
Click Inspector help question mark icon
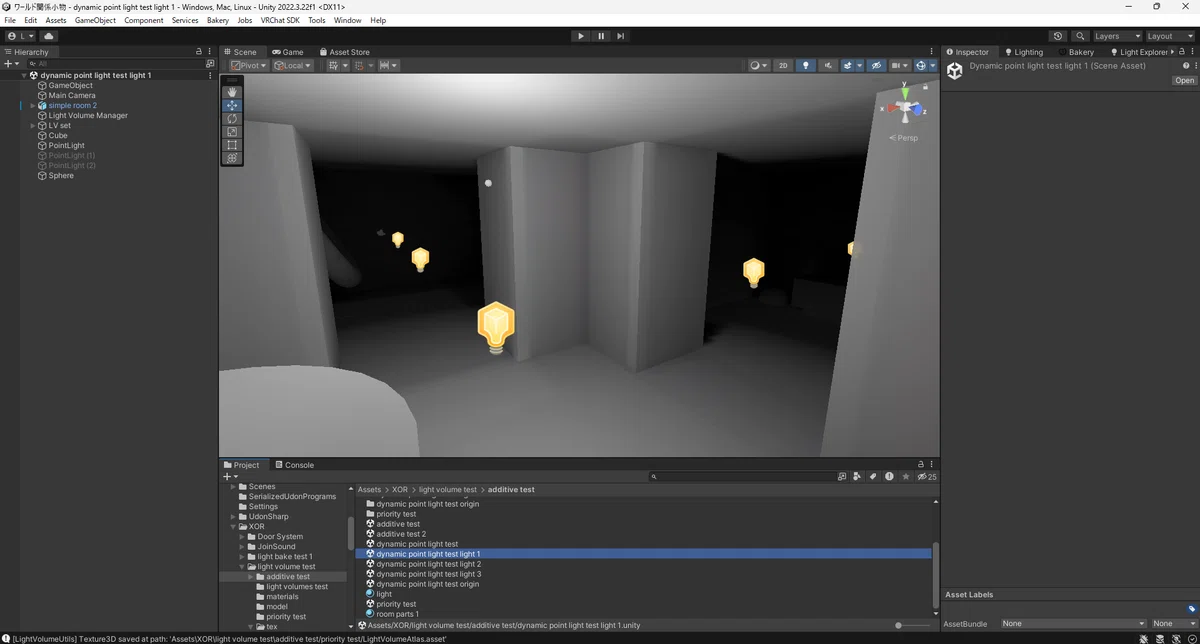pyautogui.click(x=1186, y=66)
